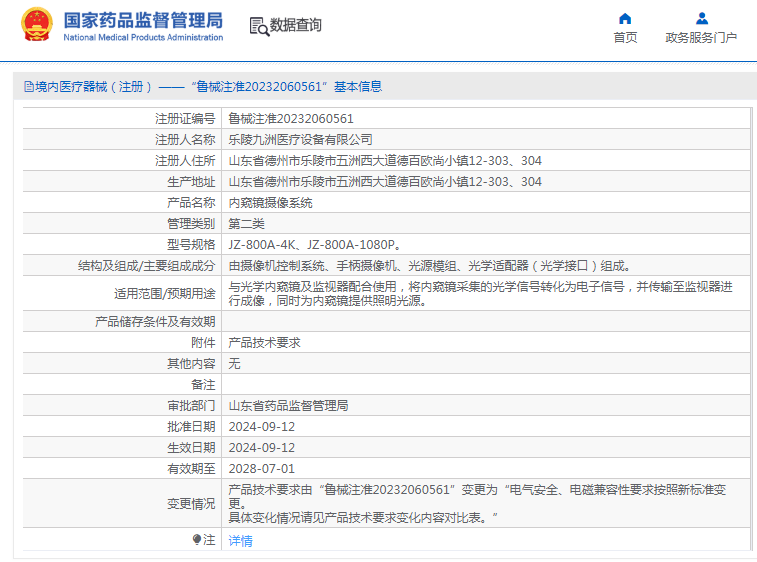Click the 产品储存条件及有效期 row label

coord(155,322)
